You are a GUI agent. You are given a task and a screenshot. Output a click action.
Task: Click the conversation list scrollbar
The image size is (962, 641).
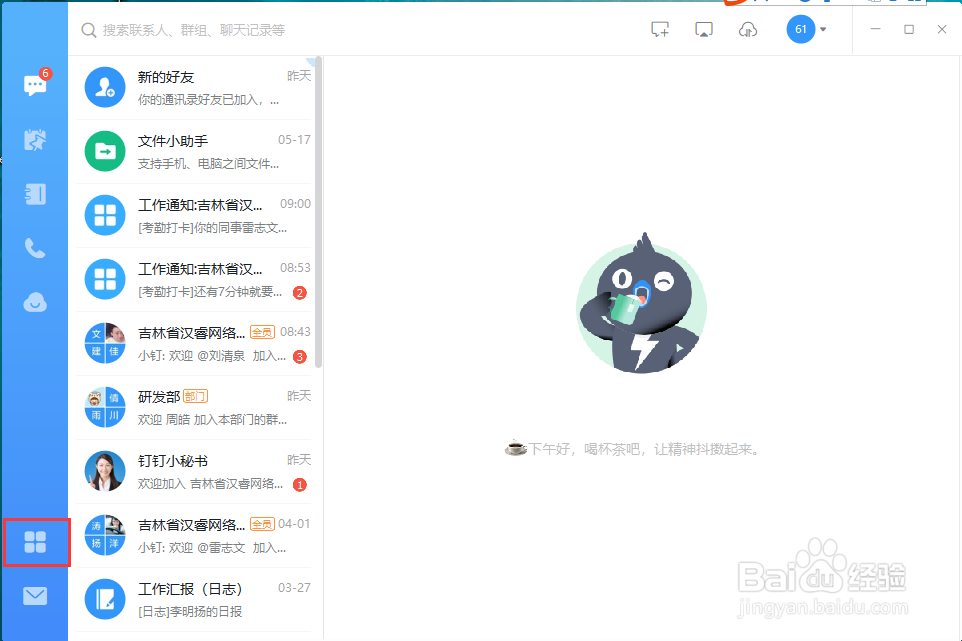[x=318, y=212]
